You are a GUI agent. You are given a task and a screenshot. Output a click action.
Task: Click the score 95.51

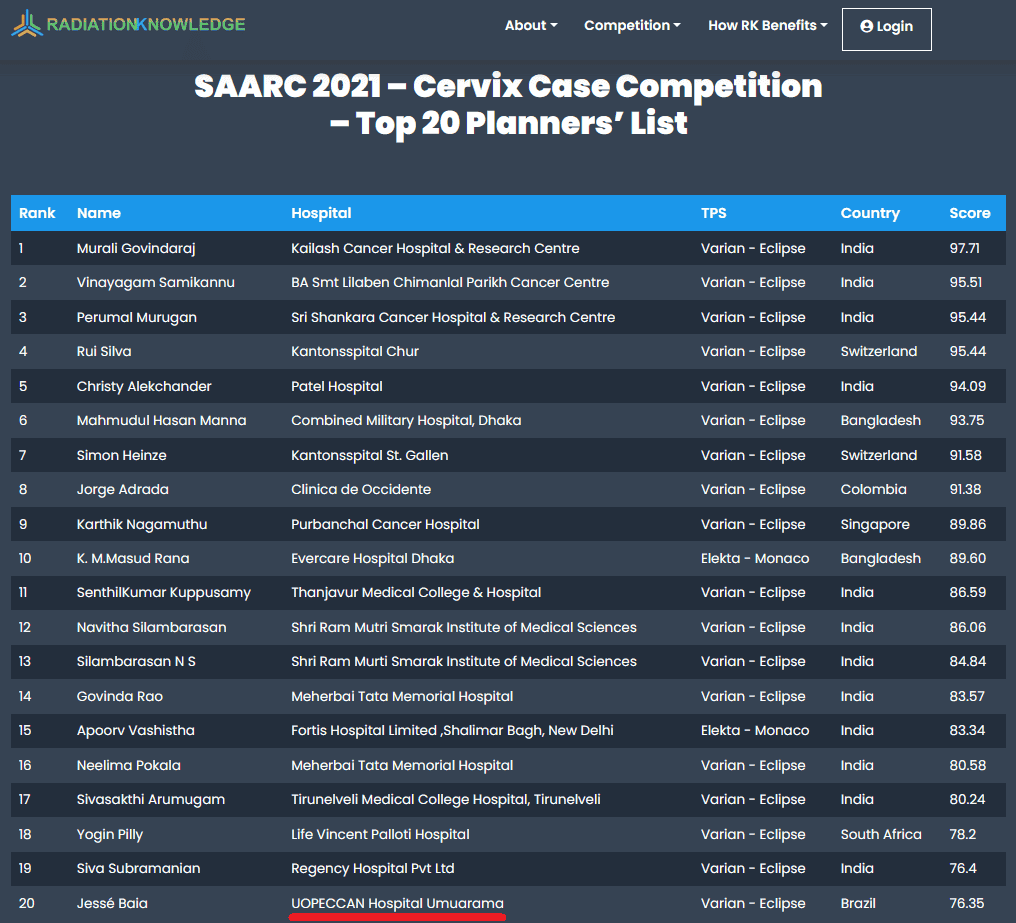click(x=965, y=283)
